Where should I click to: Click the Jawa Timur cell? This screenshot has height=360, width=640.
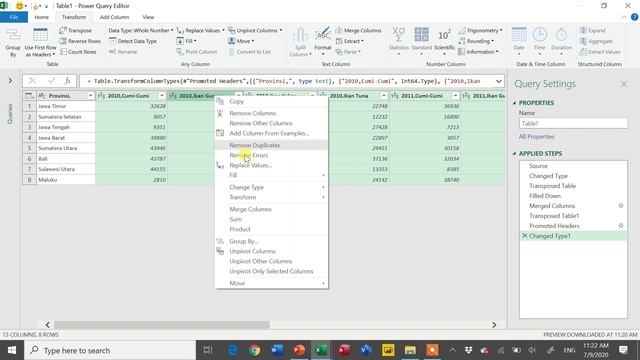coord(66,106)
